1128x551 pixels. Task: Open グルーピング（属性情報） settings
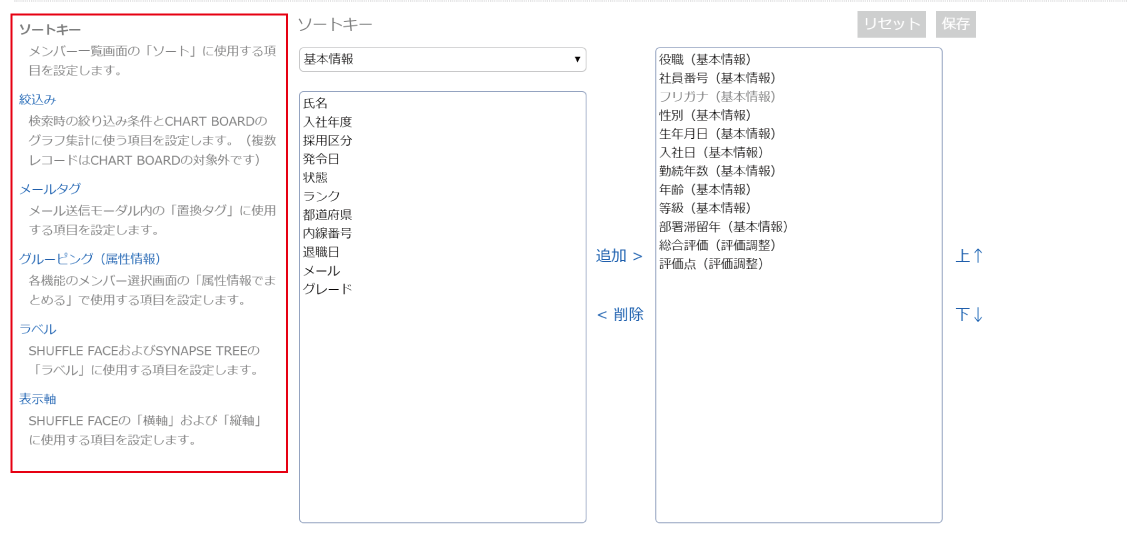click(x=89, y=259)
